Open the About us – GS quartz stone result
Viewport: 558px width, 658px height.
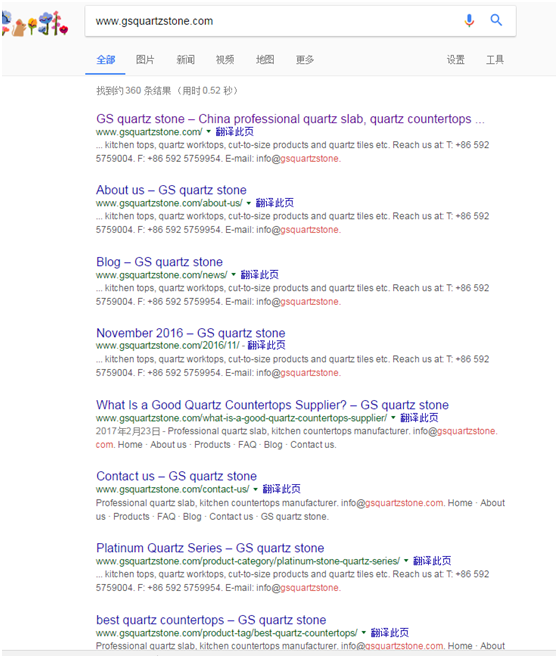pyautogui.click(x=171, y=190)
